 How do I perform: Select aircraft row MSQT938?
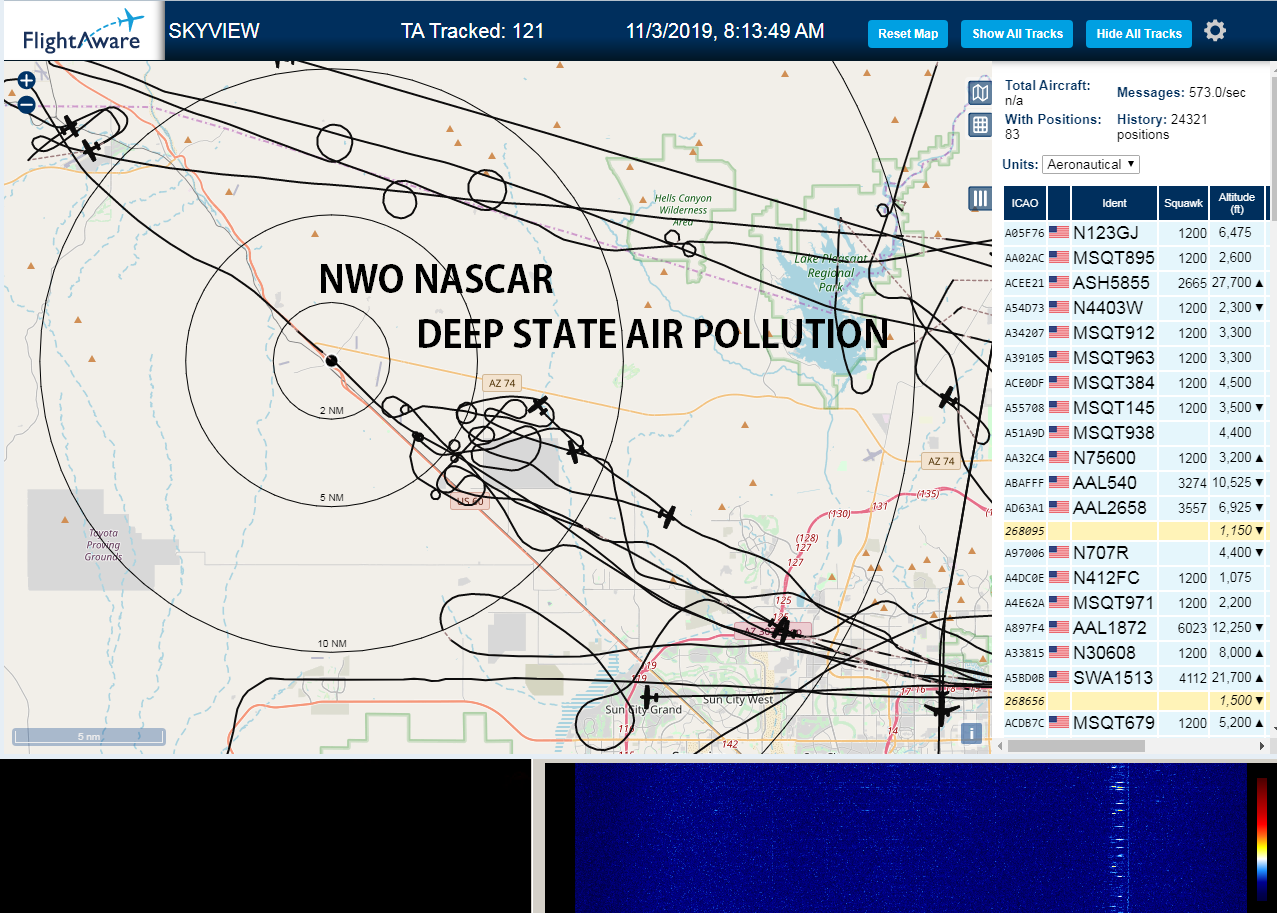[x=1136, y=432]
